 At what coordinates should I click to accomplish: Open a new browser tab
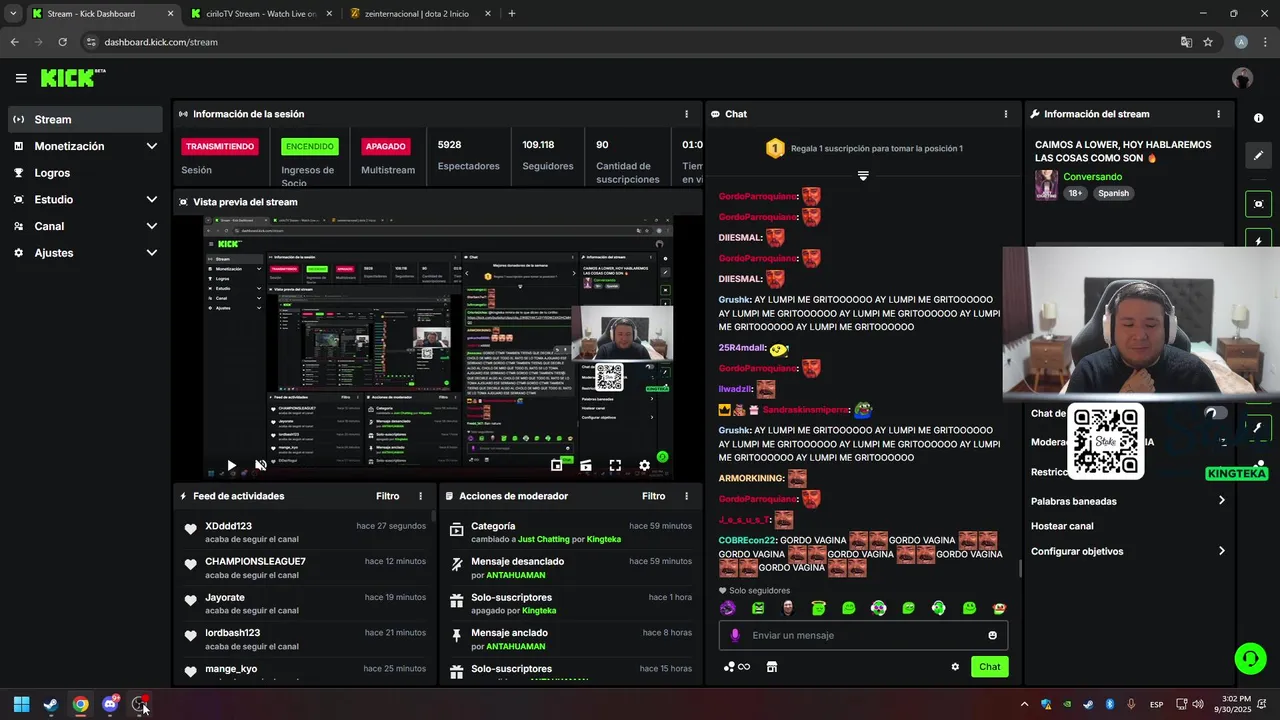click(x=512, y=14)
